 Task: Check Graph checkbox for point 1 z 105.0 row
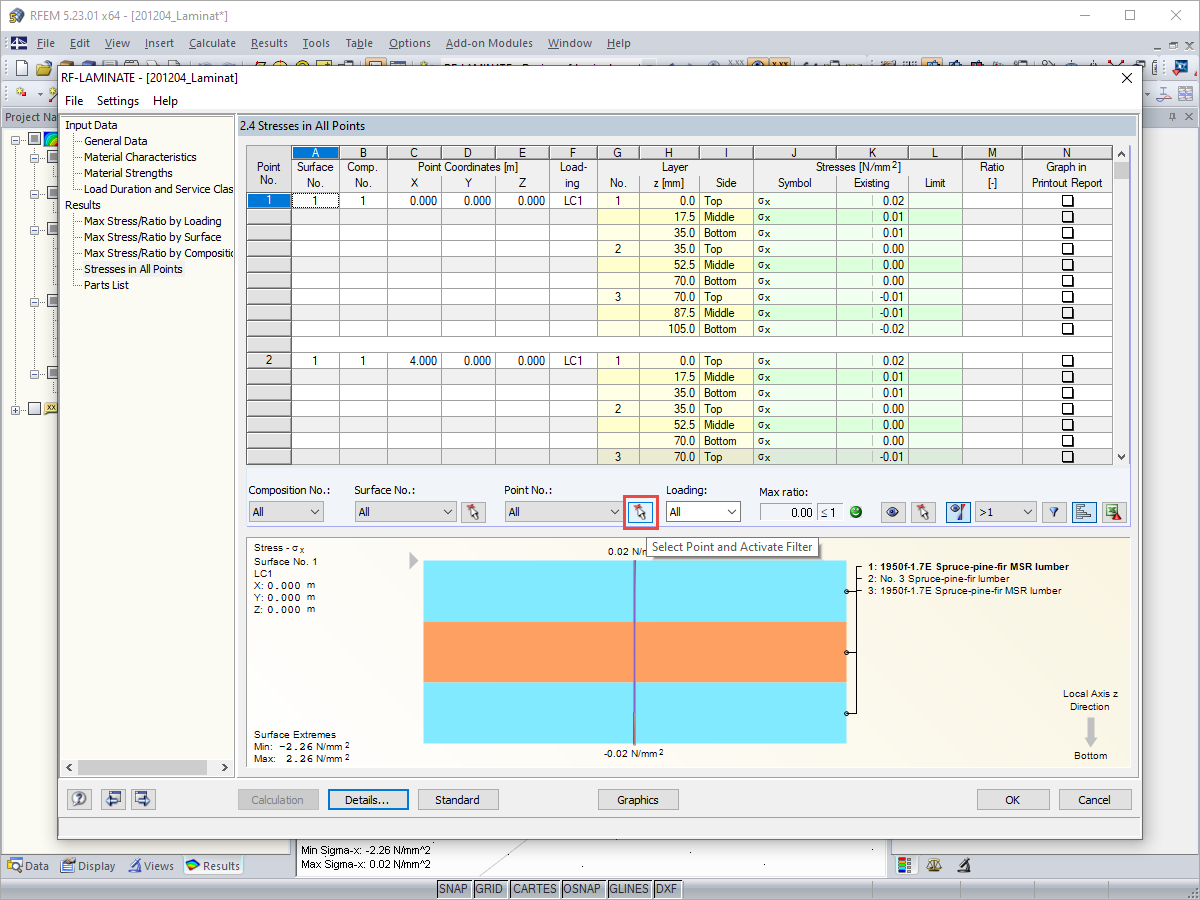1067,329
